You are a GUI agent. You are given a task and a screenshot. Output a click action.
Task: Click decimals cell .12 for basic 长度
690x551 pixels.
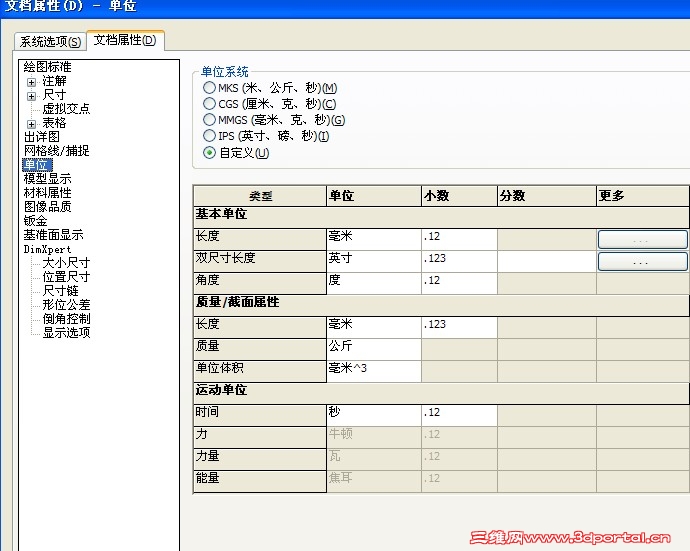point(459,239)
